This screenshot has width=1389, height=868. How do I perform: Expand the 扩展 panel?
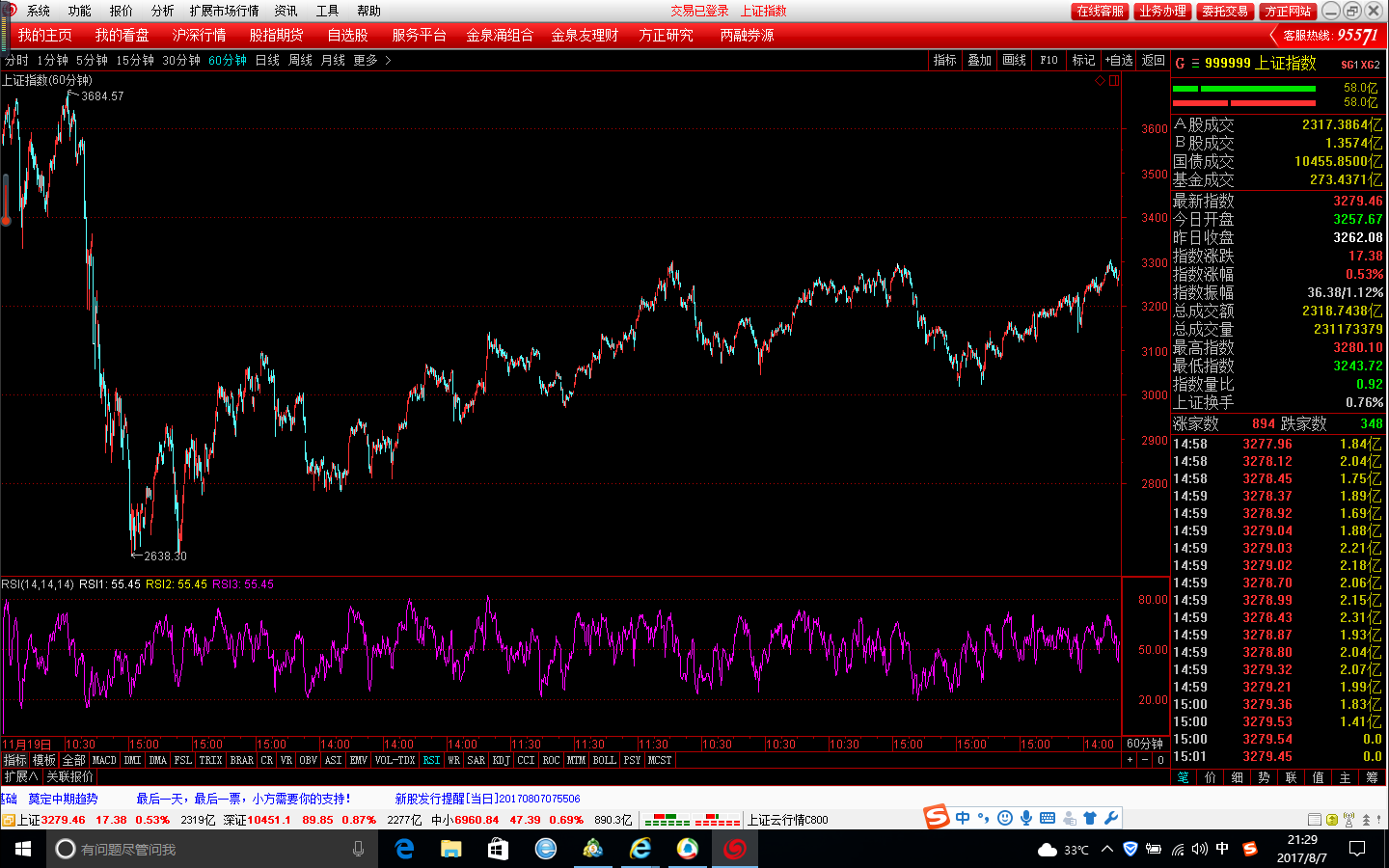(x=21, y=776)
